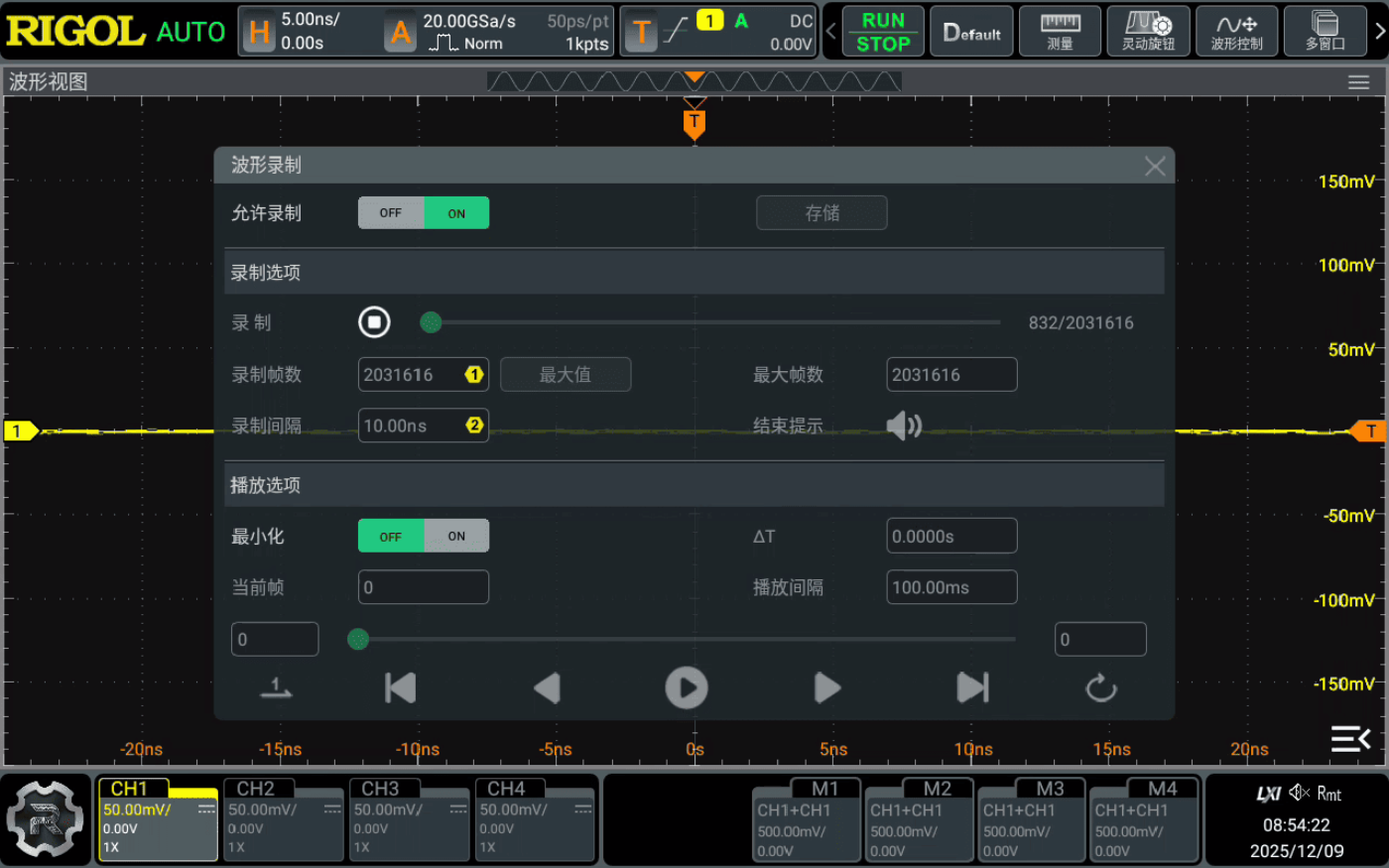Open the 波形控制 waveform control icon
This screenshot has width=1389, height=868.
[1236, 31]
